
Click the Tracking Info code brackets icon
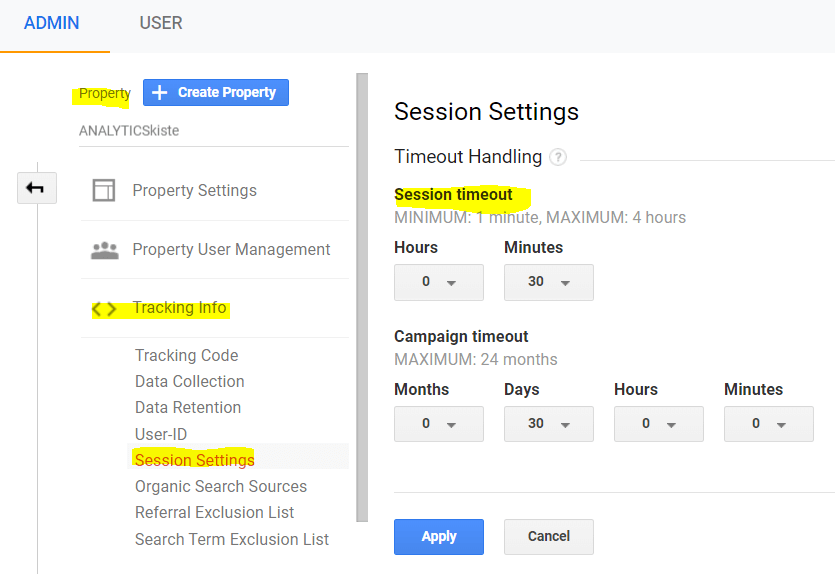pyautogui.click(x=104, y=309)
